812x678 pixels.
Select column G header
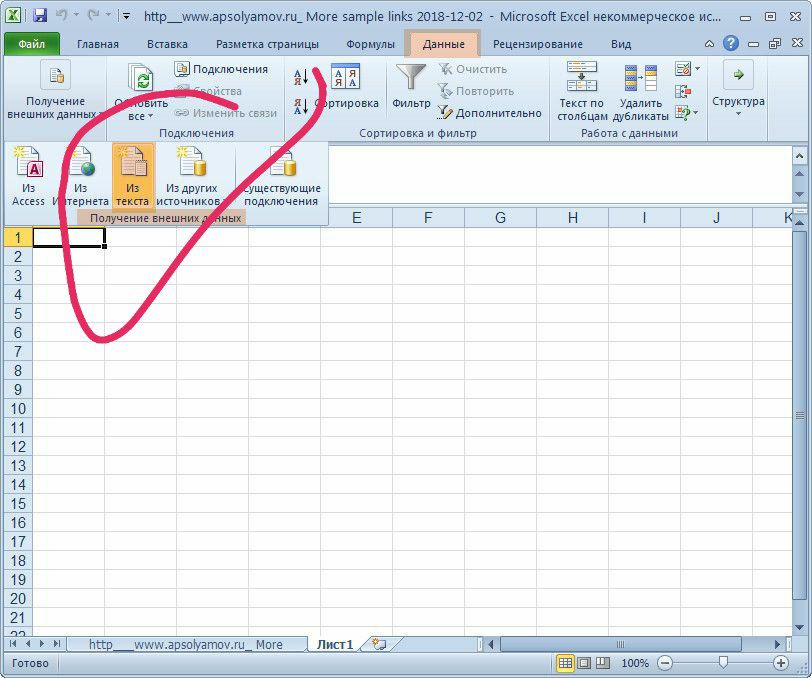500,218
